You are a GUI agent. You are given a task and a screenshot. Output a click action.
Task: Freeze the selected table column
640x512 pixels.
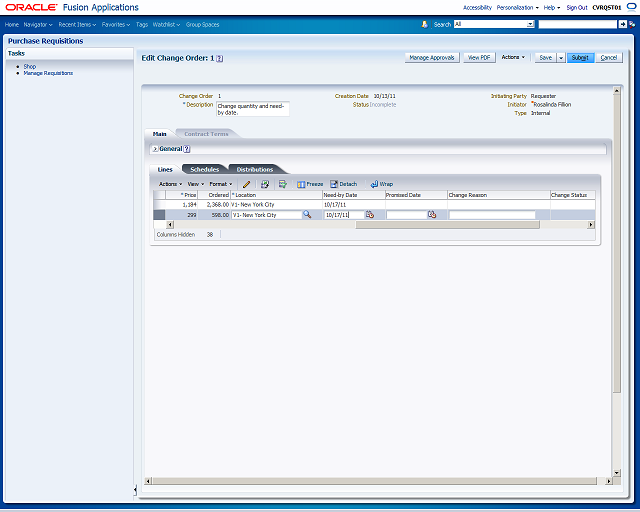tap(310, 184)
